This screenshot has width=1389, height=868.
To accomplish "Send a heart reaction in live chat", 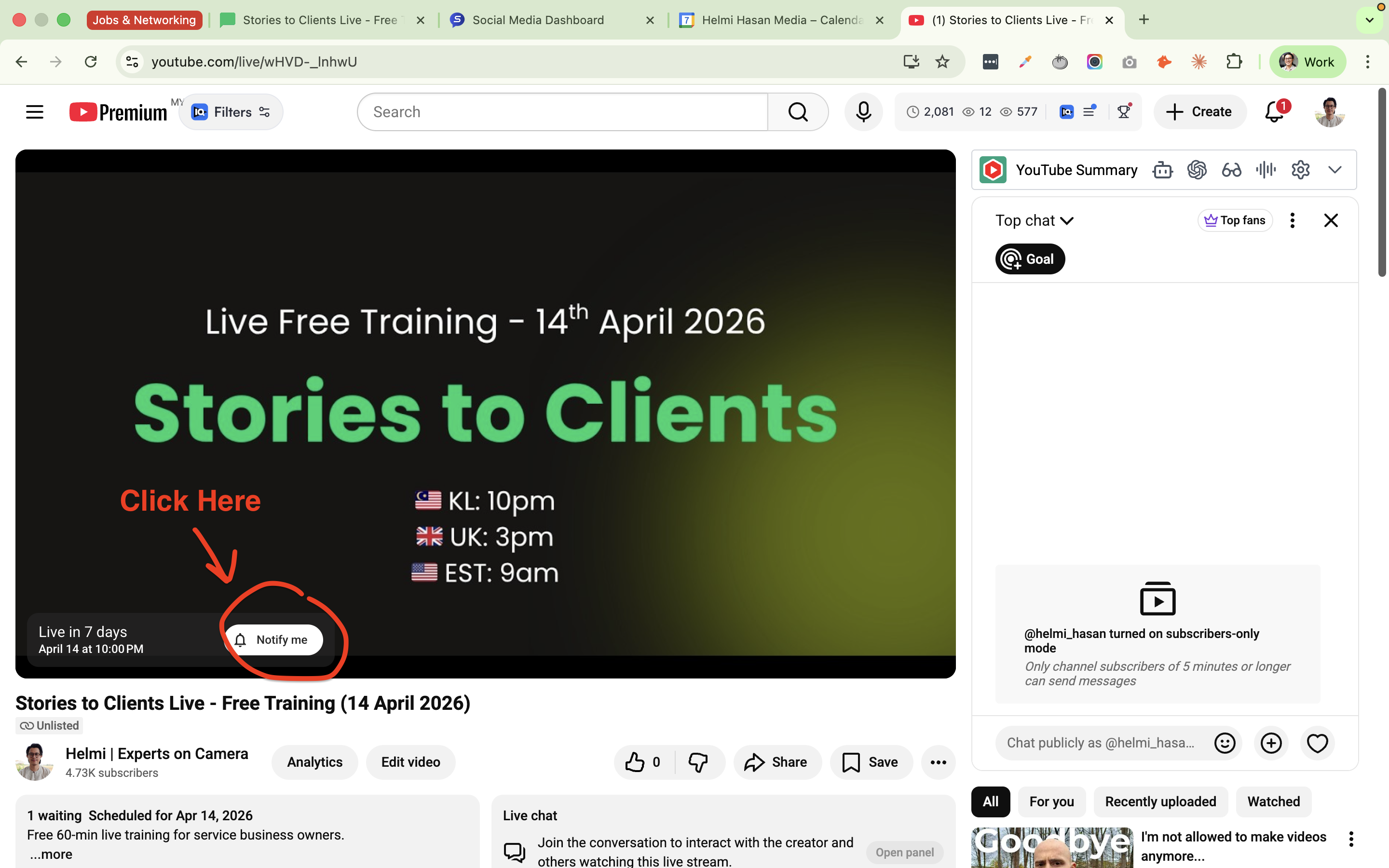I will tap(1317, 743).
